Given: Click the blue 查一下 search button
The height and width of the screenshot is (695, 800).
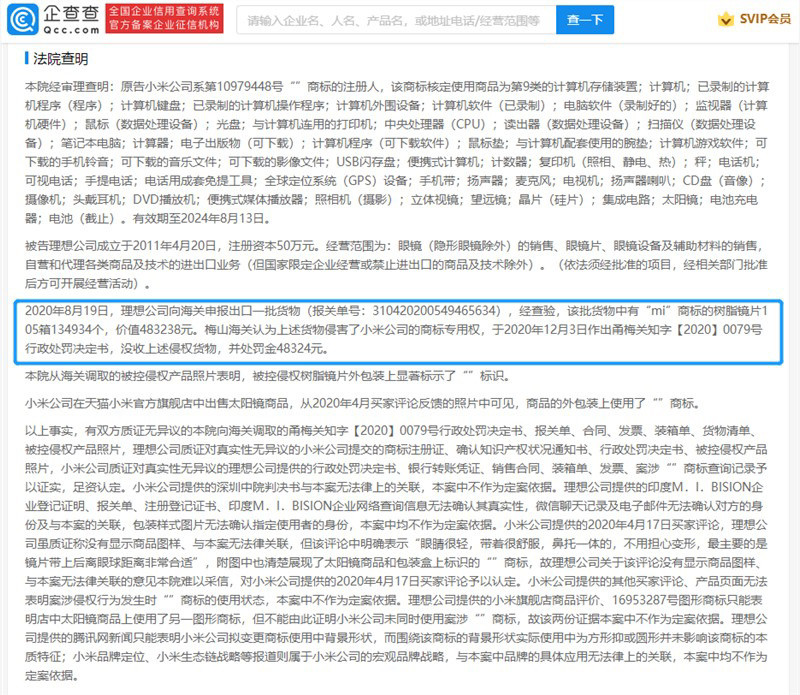Looking at the screenshot, I should pyautogui.click(x=585, y=20).
